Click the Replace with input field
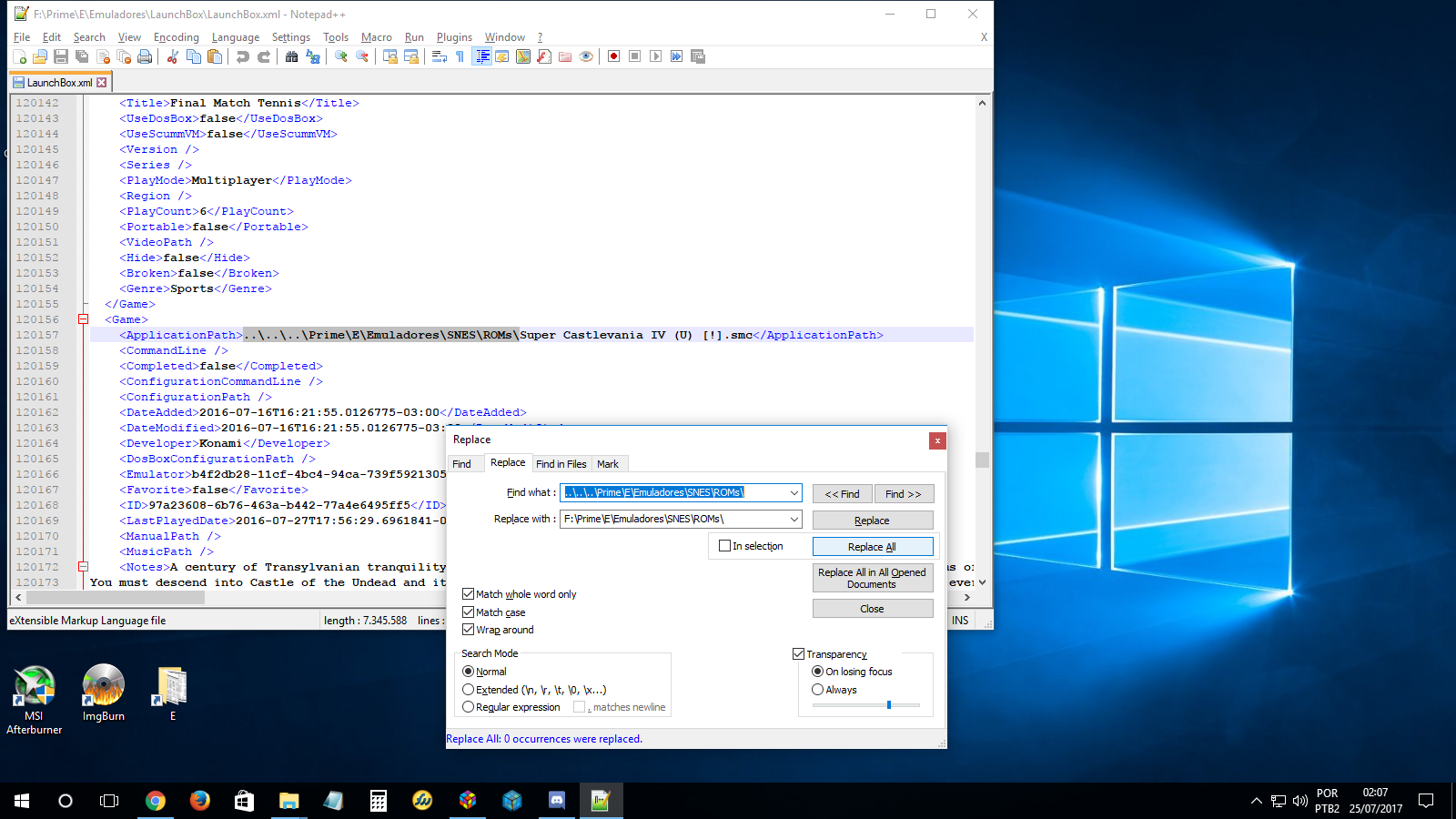Screen dimensions: 1456x819 673,520
